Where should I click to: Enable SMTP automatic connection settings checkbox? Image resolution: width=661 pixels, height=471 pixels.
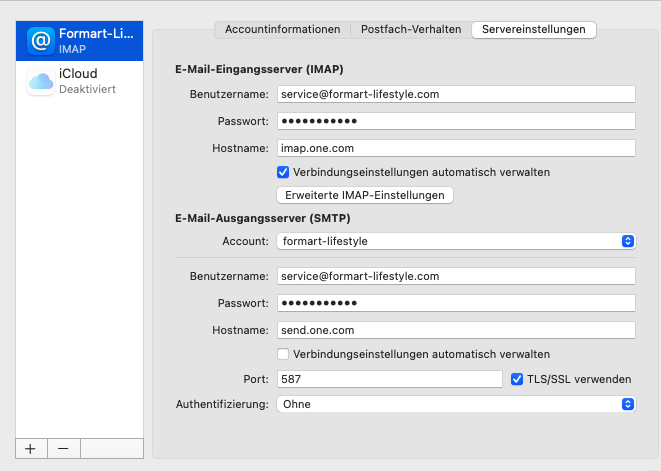click(x=283, y=354)
